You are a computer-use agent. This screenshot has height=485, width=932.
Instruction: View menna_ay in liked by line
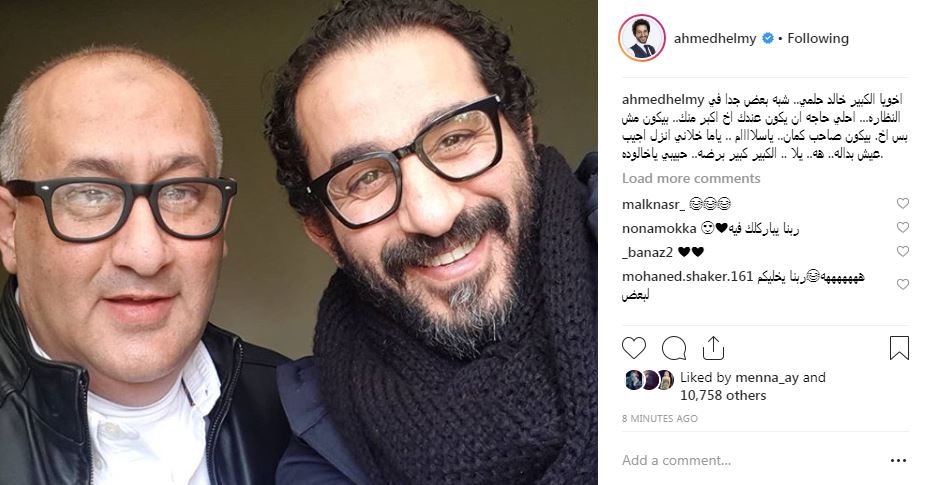click(x=767, y=377)
